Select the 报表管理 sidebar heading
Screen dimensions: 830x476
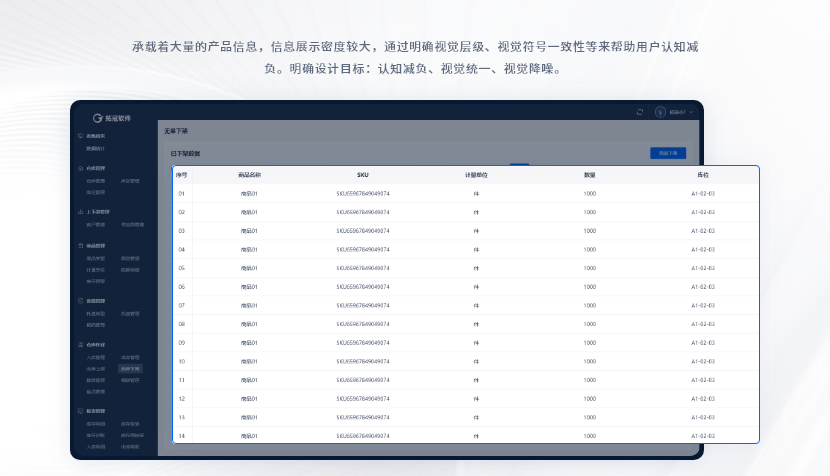96,411
